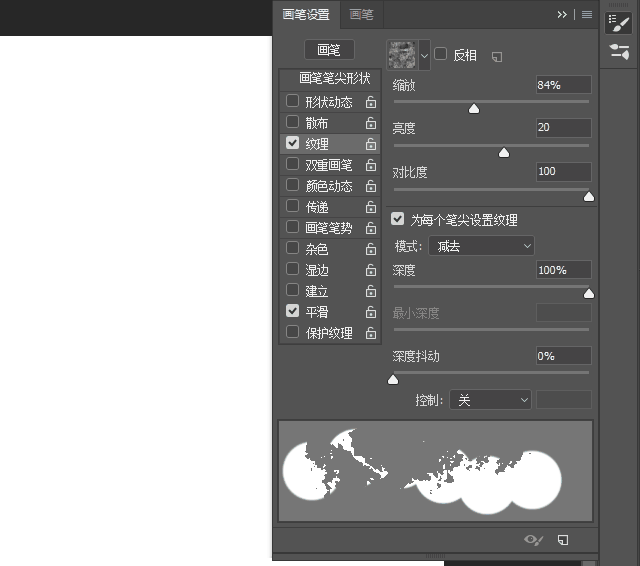Collapse panel with double-arrow icon

tap(562, 15)
